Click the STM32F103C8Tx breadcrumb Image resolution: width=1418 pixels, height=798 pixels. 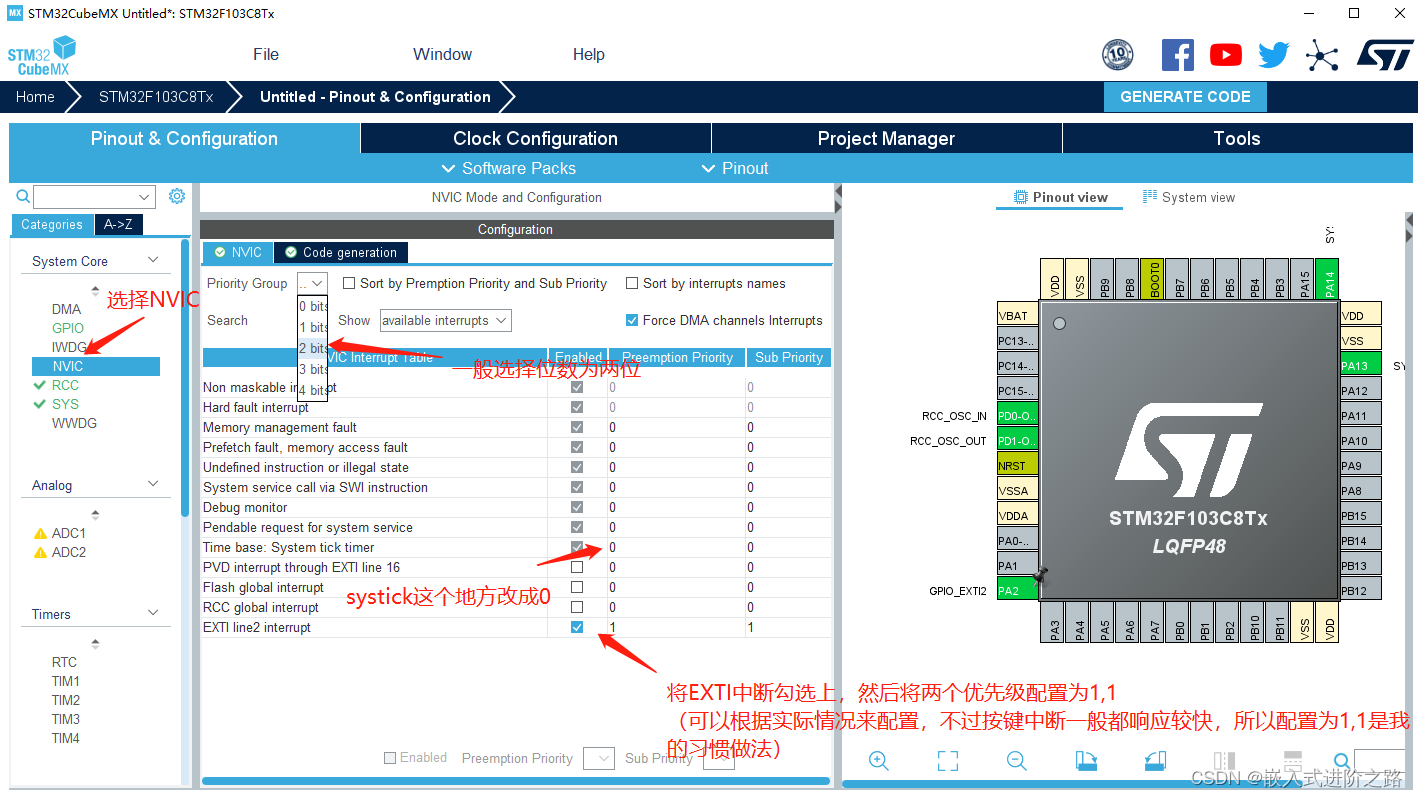point(156,97)
